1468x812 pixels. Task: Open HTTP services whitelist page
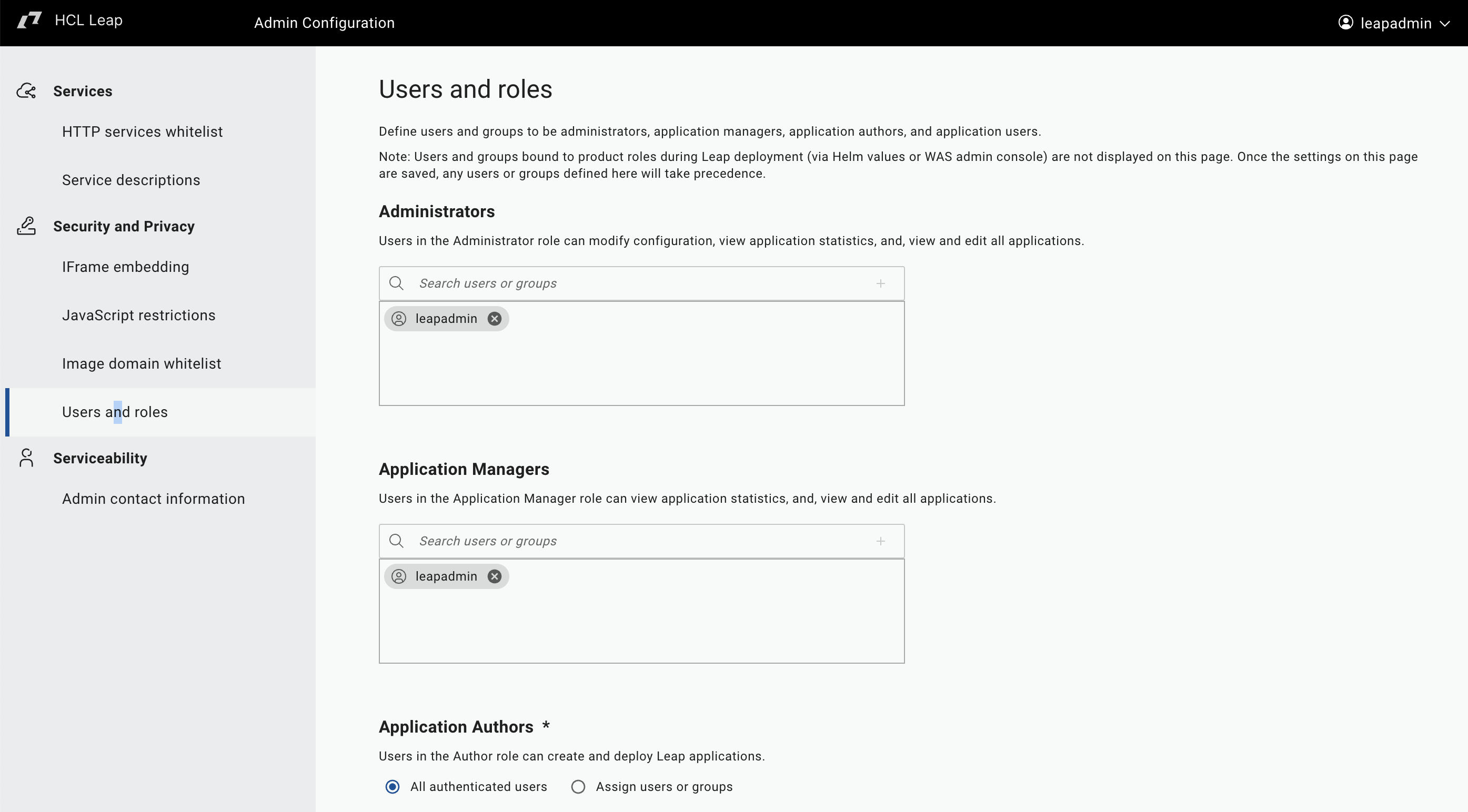coord(142,131)
